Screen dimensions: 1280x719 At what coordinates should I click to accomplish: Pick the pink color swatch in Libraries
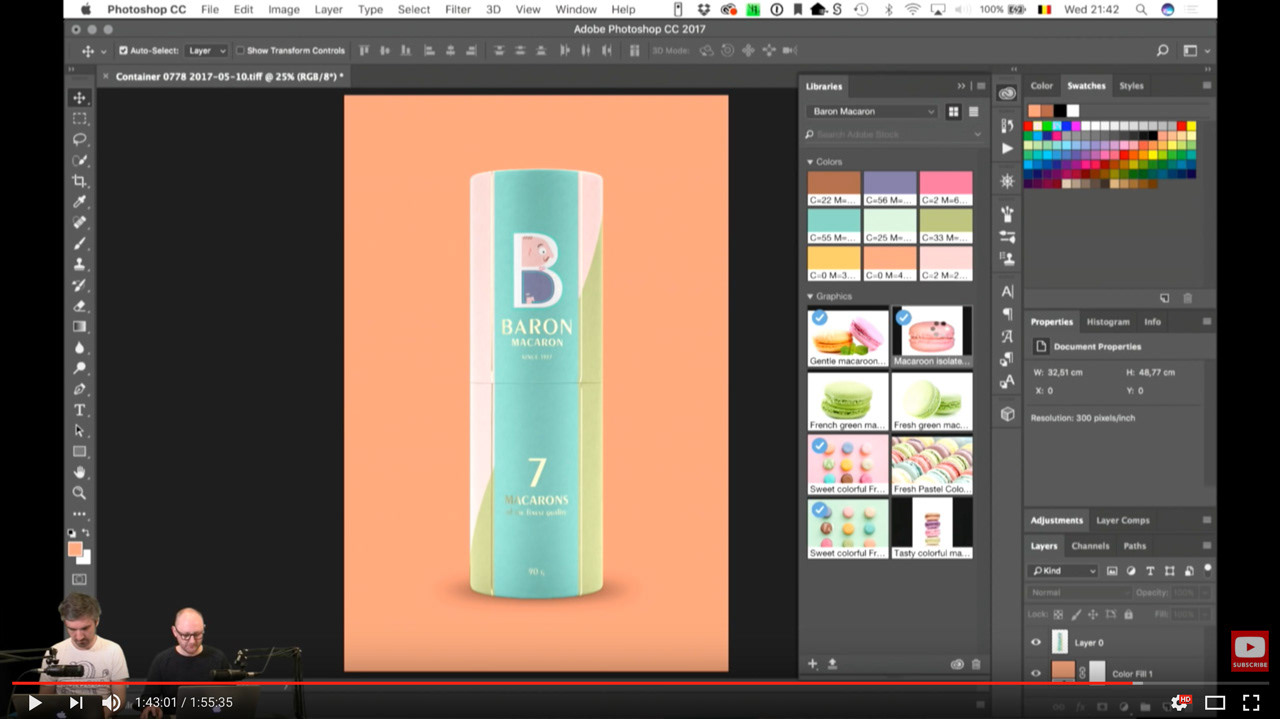point(946,188)
